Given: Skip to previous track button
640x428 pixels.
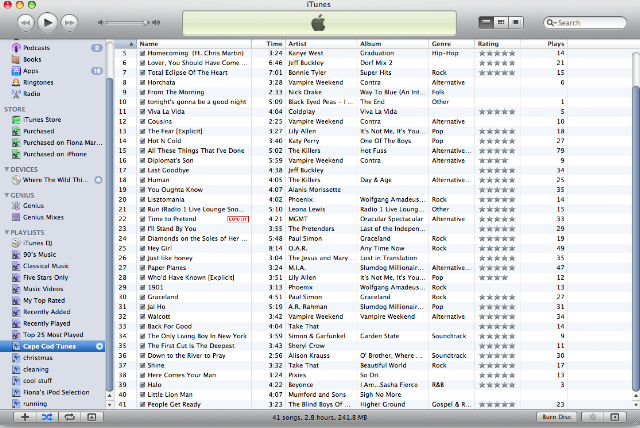Looking at the screenshot, I should click(25, 22).
